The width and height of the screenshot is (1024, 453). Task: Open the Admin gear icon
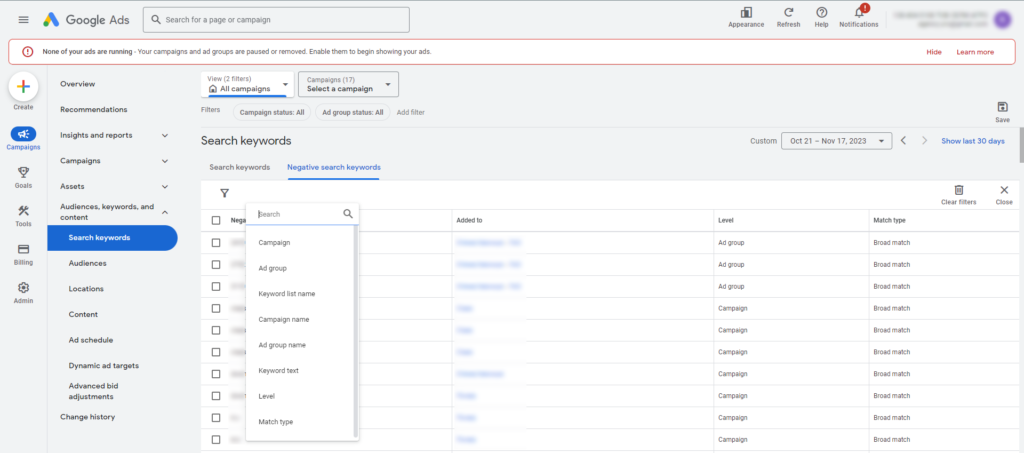(x=24, y=288)
